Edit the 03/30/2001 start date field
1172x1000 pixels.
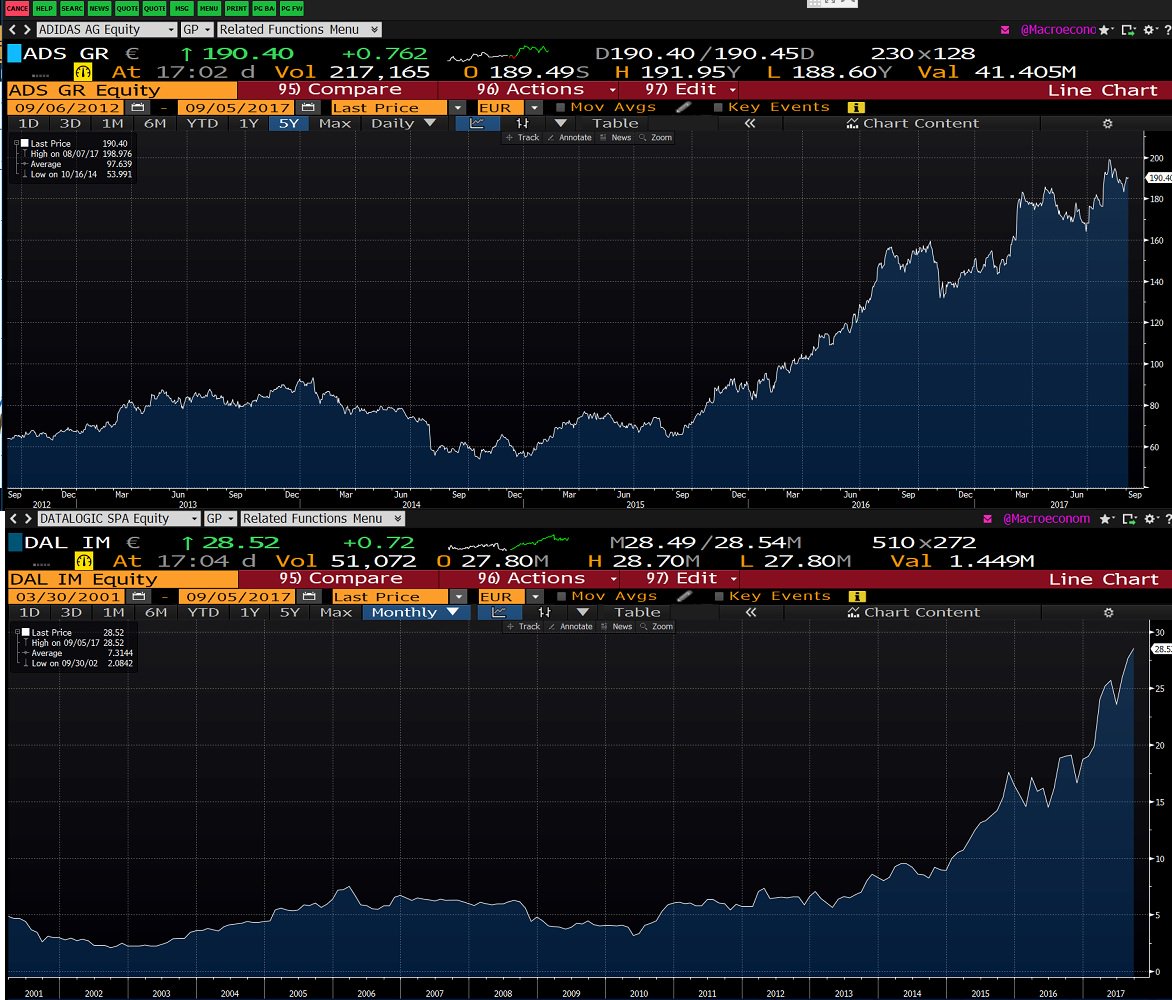[x=68, y=596]
